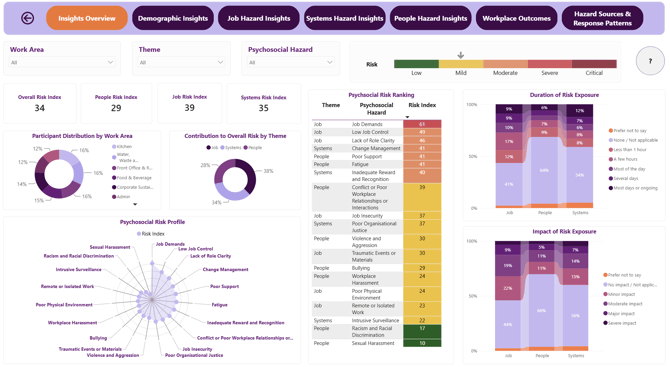670x367 pixels.
Task: Click the back arrow icon
Action: (28, 18)
